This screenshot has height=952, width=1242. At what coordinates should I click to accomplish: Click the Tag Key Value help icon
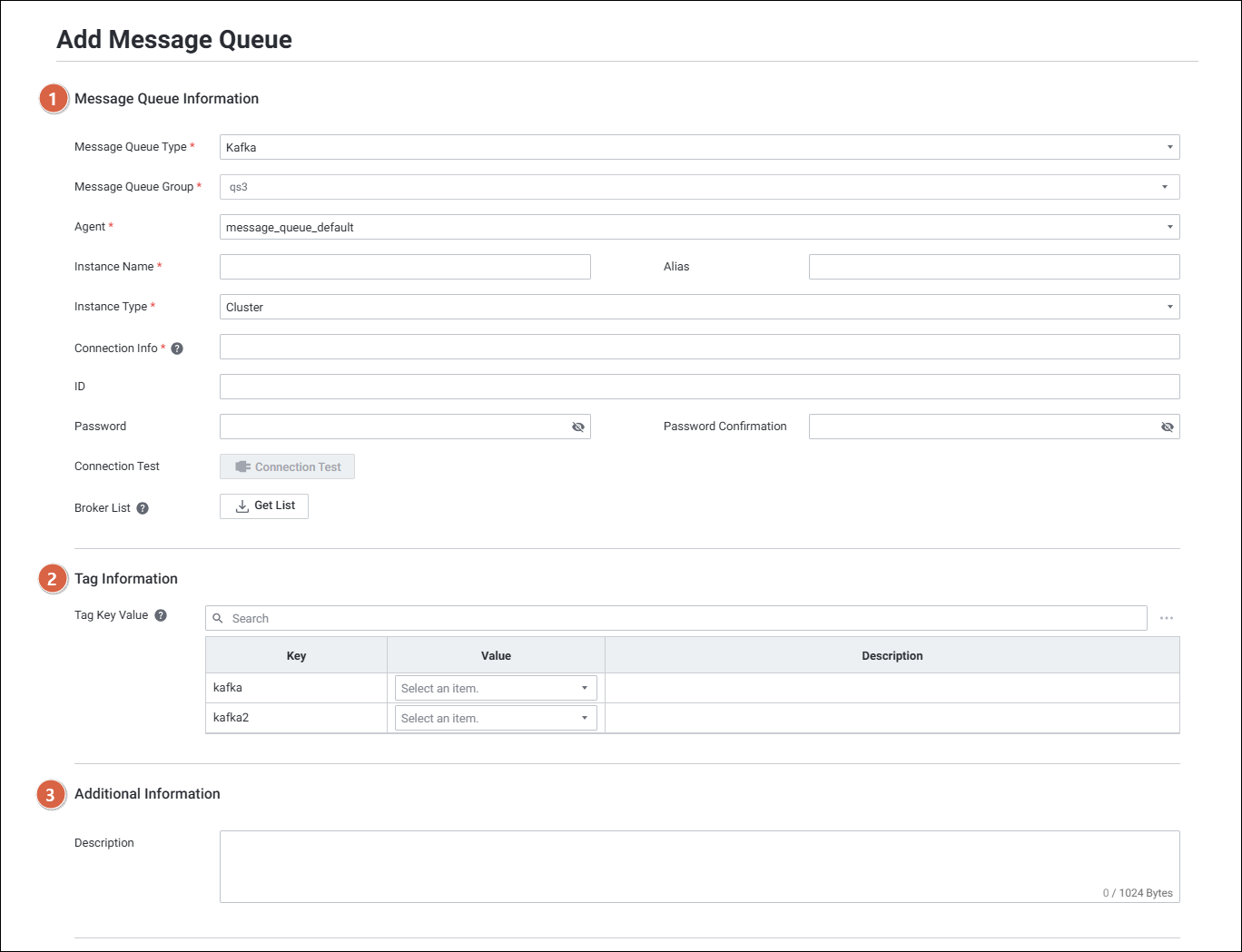click(161, 615)
